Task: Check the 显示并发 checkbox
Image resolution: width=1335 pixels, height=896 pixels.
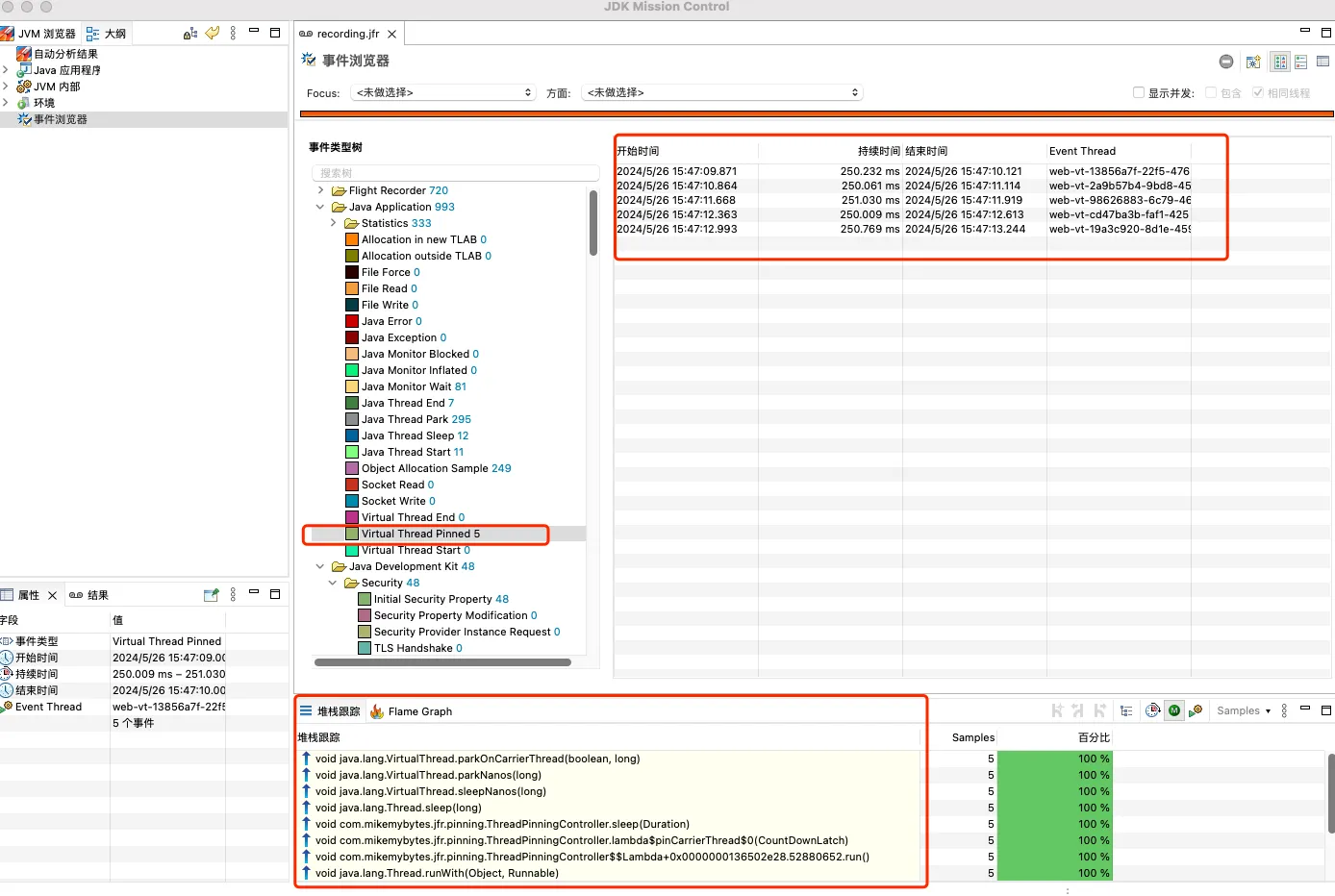Action: pos(1139,92)
